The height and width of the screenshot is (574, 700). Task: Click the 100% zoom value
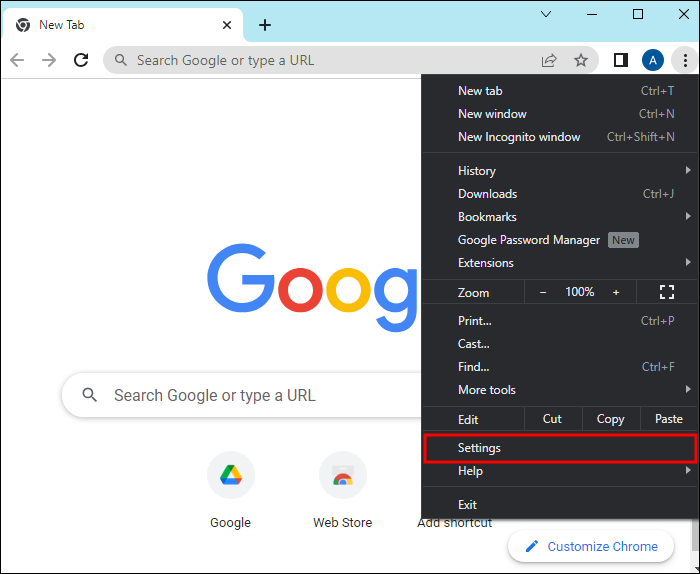coord(579,292)
